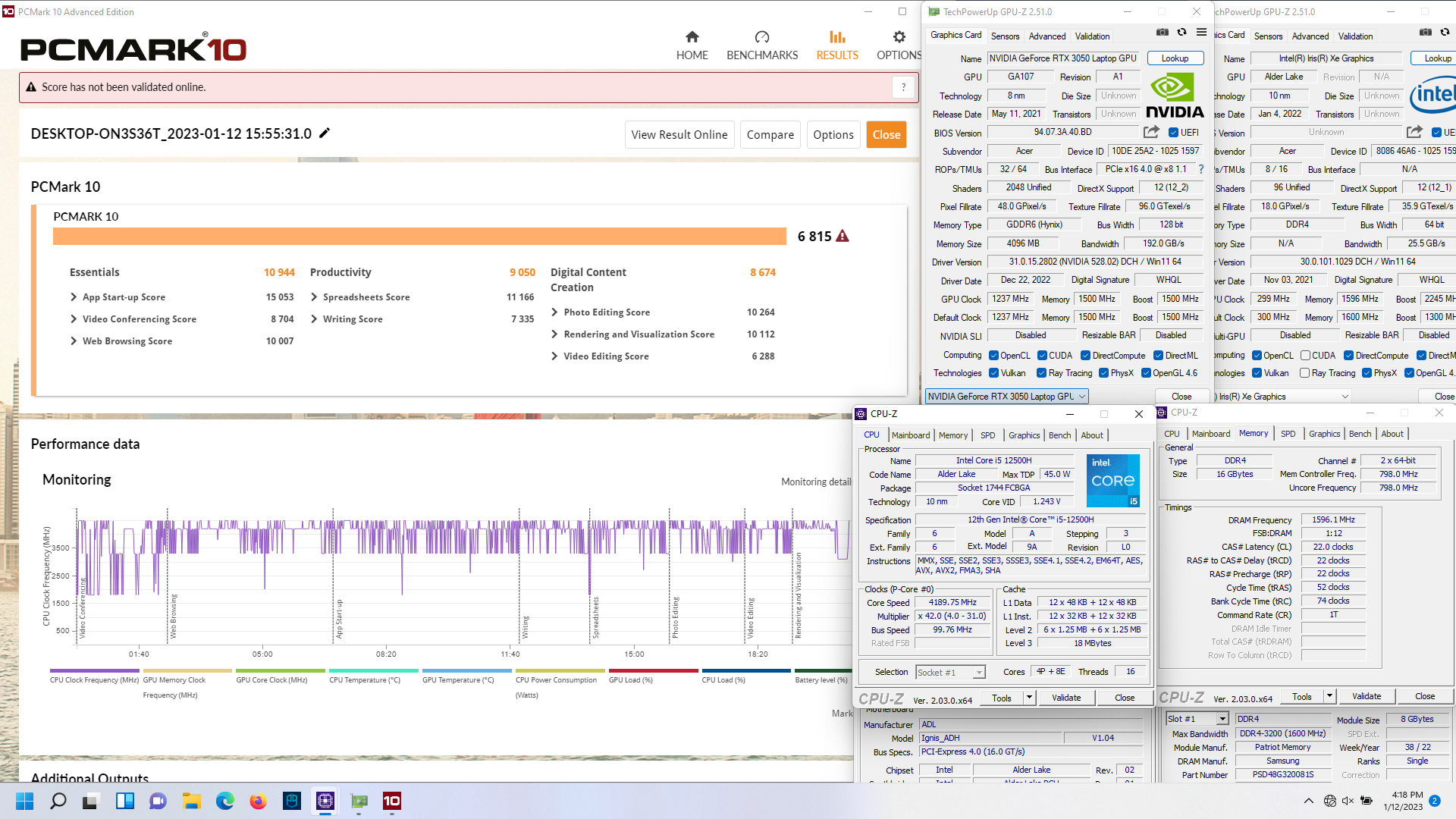Toggle CUDA checkbox in Intel GPU-Z window
Viewport: 1456px width, 819px height.
pos(1305,356)
